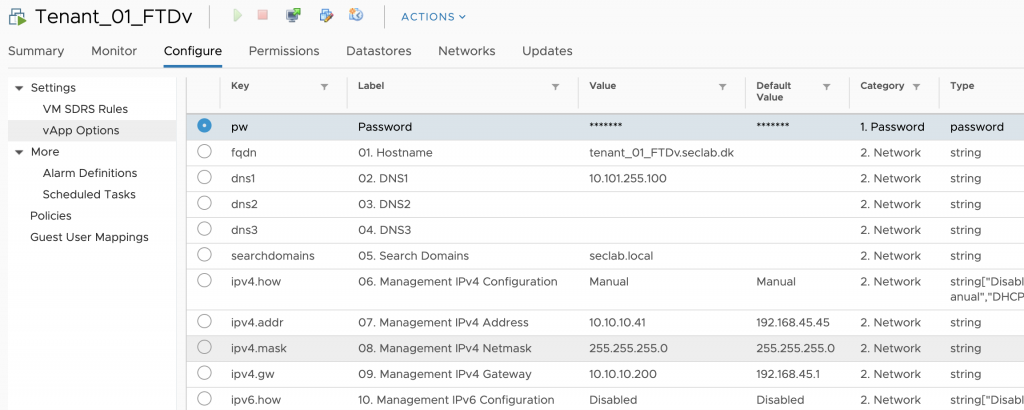Click the Power On play icon
This screenshot has width=1024, height=410.
(x=237, y=16)
